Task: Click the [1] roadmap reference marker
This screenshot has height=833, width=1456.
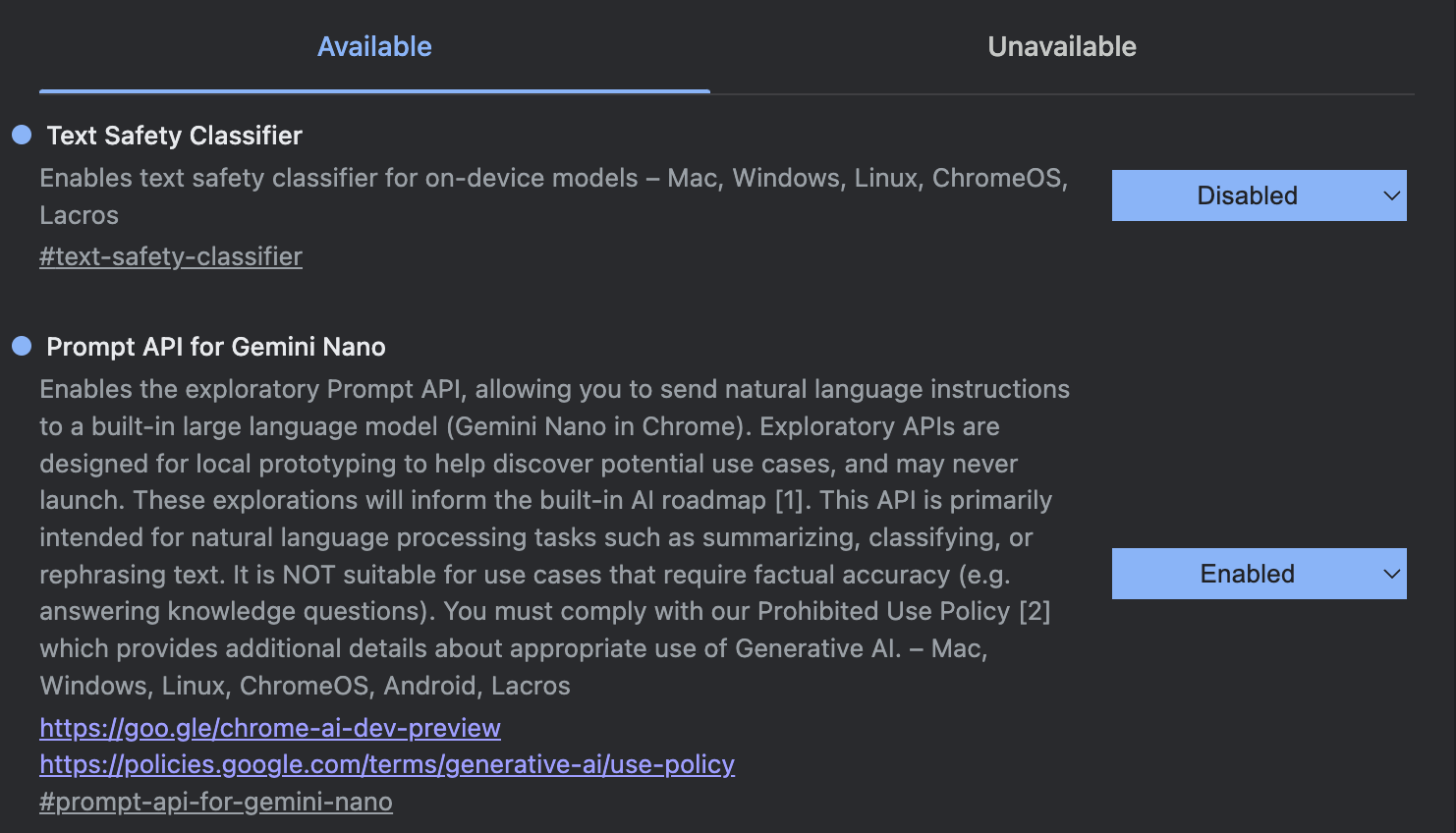Action: coord(789,501)
